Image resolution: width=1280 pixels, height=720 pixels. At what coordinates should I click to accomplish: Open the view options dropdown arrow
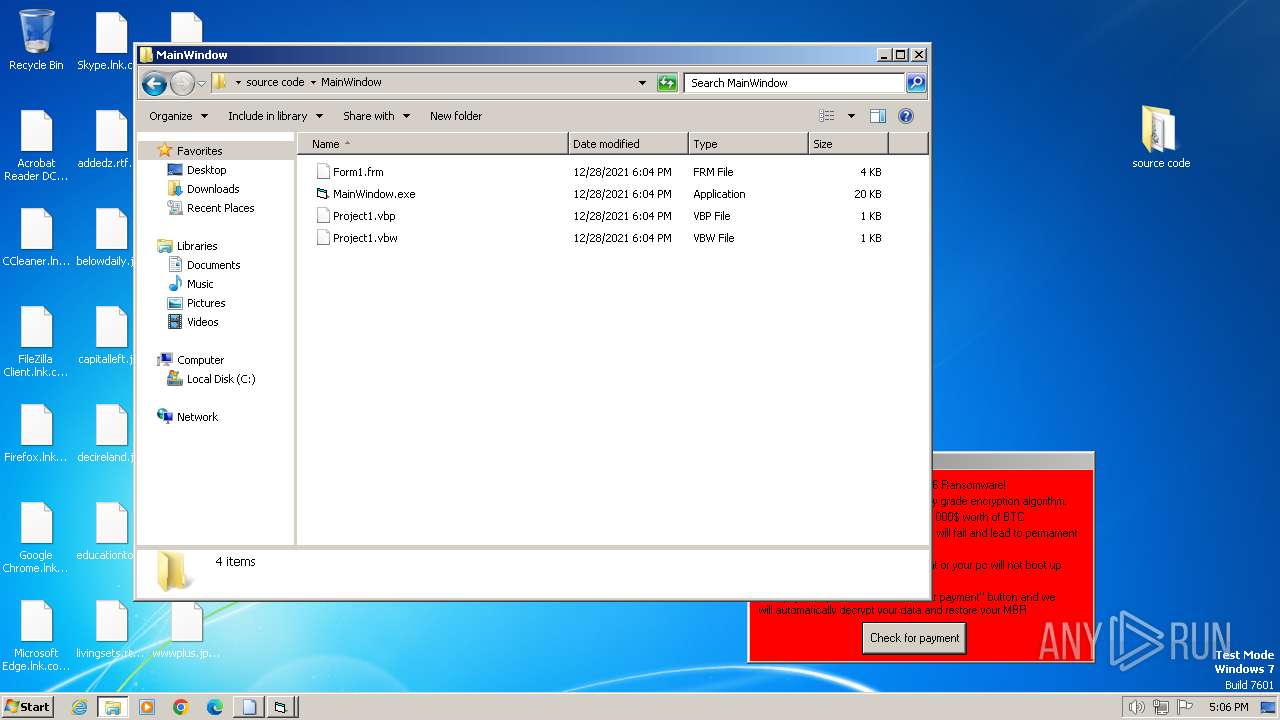click(x=851, y=116)
